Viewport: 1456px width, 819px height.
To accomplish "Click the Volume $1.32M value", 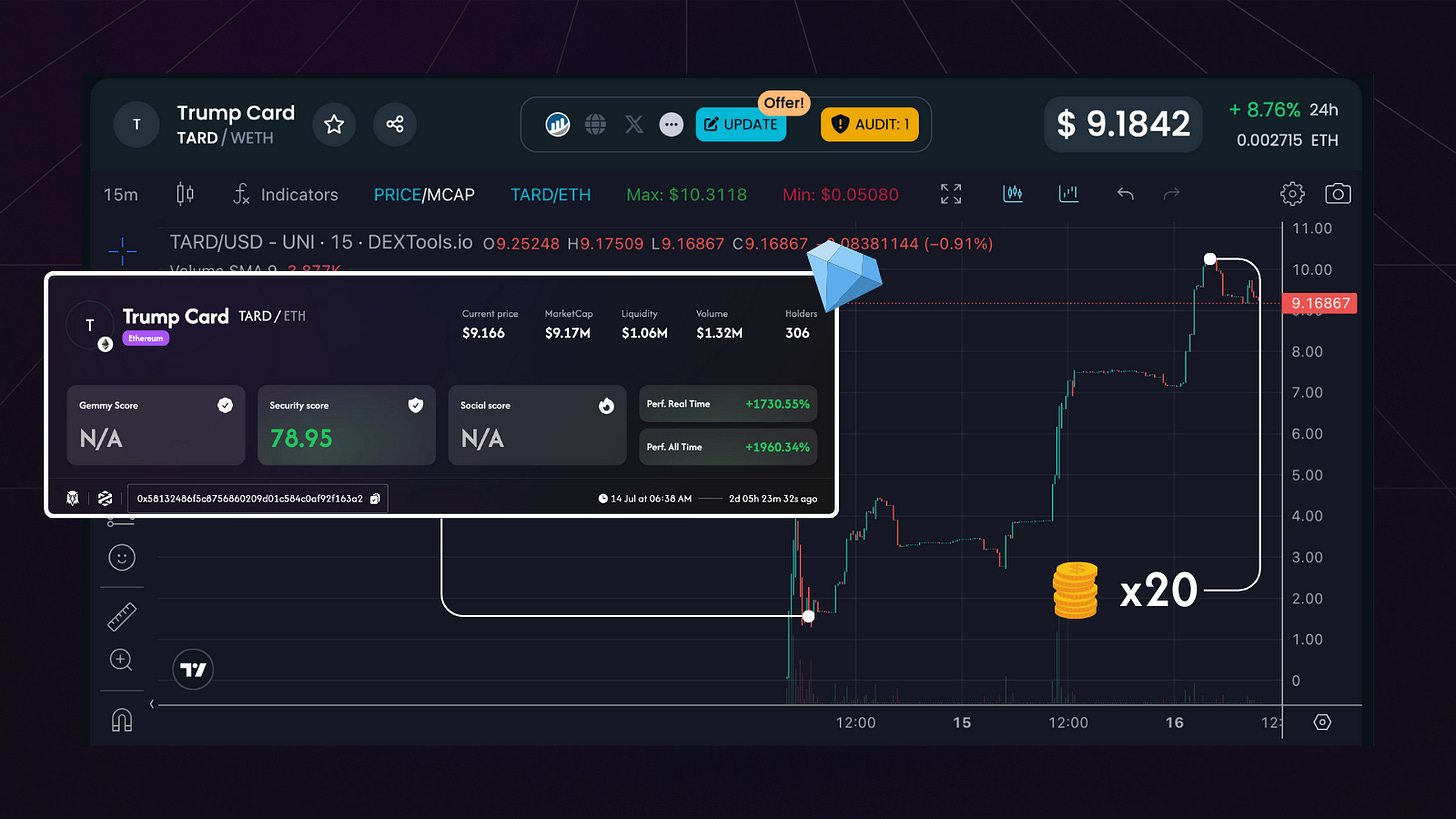I will pyautogui.click(x=719, y=333).
